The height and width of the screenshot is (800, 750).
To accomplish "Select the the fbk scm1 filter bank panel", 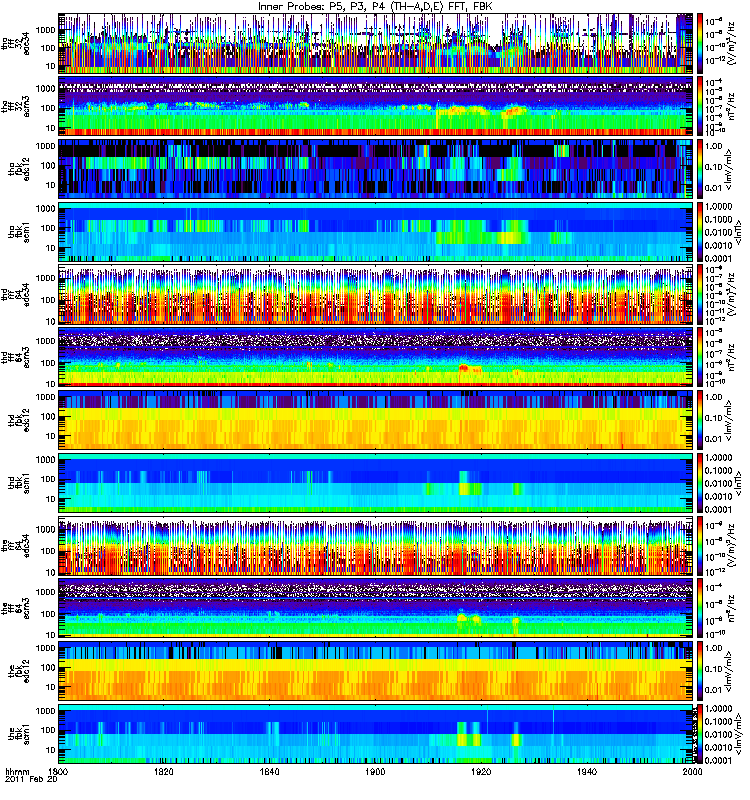I will tap(376, 734).
